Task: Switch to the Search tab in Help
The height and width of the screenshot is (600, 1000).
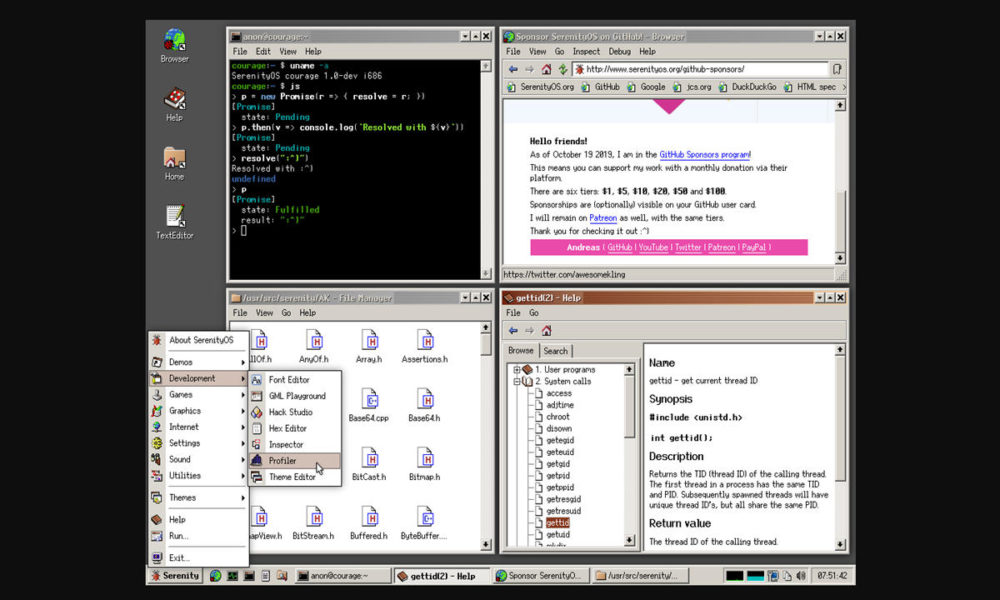Action: (556, 351)
